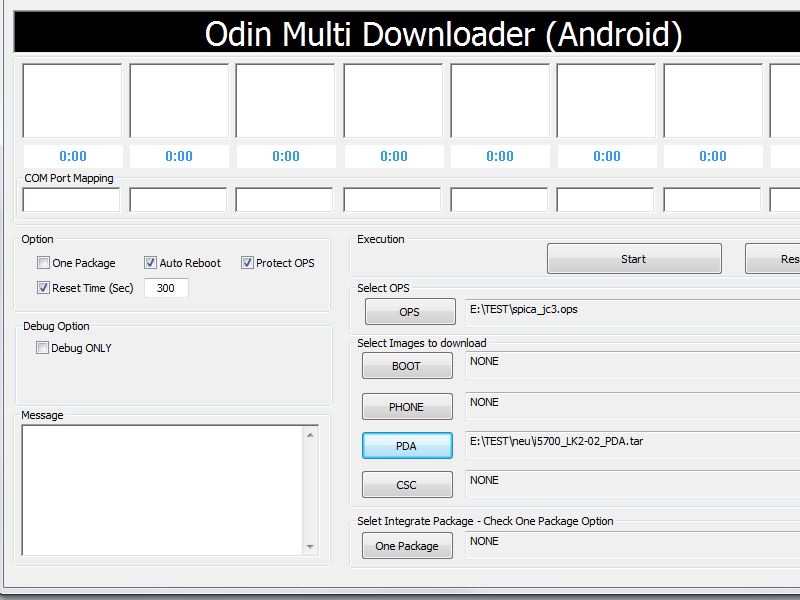Open the PDA file chooser
Viewport: 800px width, 600px height.
coord(407,446)
